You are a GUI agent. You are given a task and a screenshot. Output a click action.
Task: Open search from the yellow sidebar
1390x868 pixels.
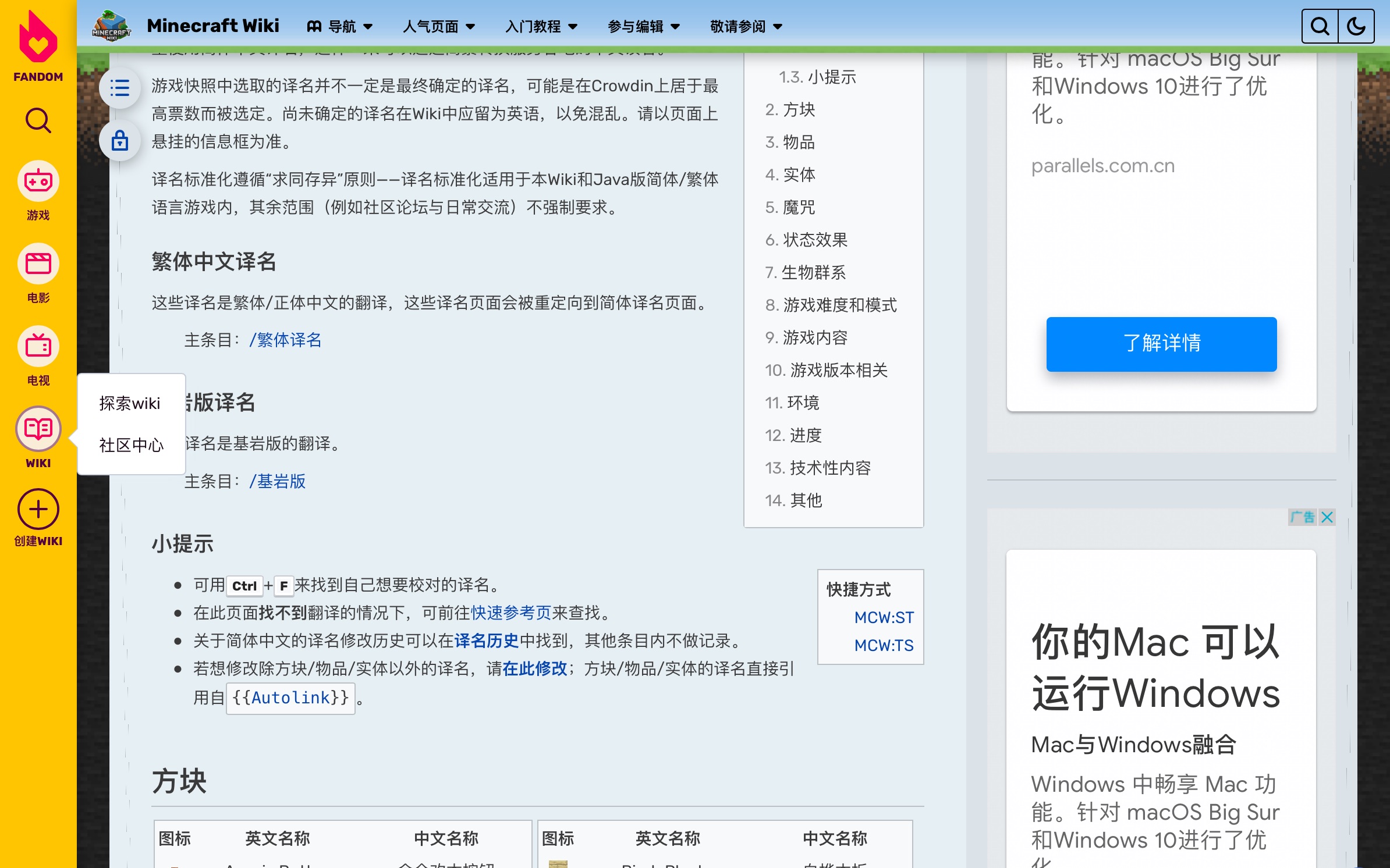click(x=38, y=120)
